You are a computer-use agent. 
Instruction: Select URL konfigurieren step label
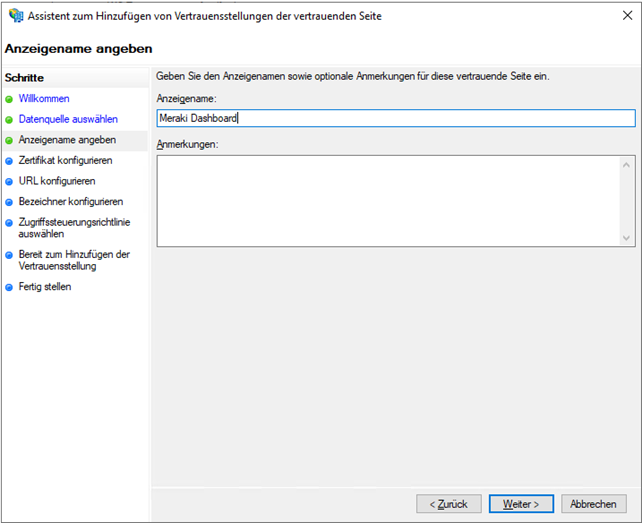tap(57, 181)
